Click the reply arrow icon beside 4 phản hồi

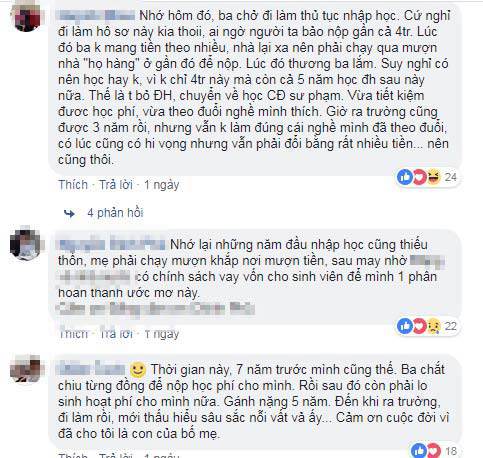(x=69, y=213)
